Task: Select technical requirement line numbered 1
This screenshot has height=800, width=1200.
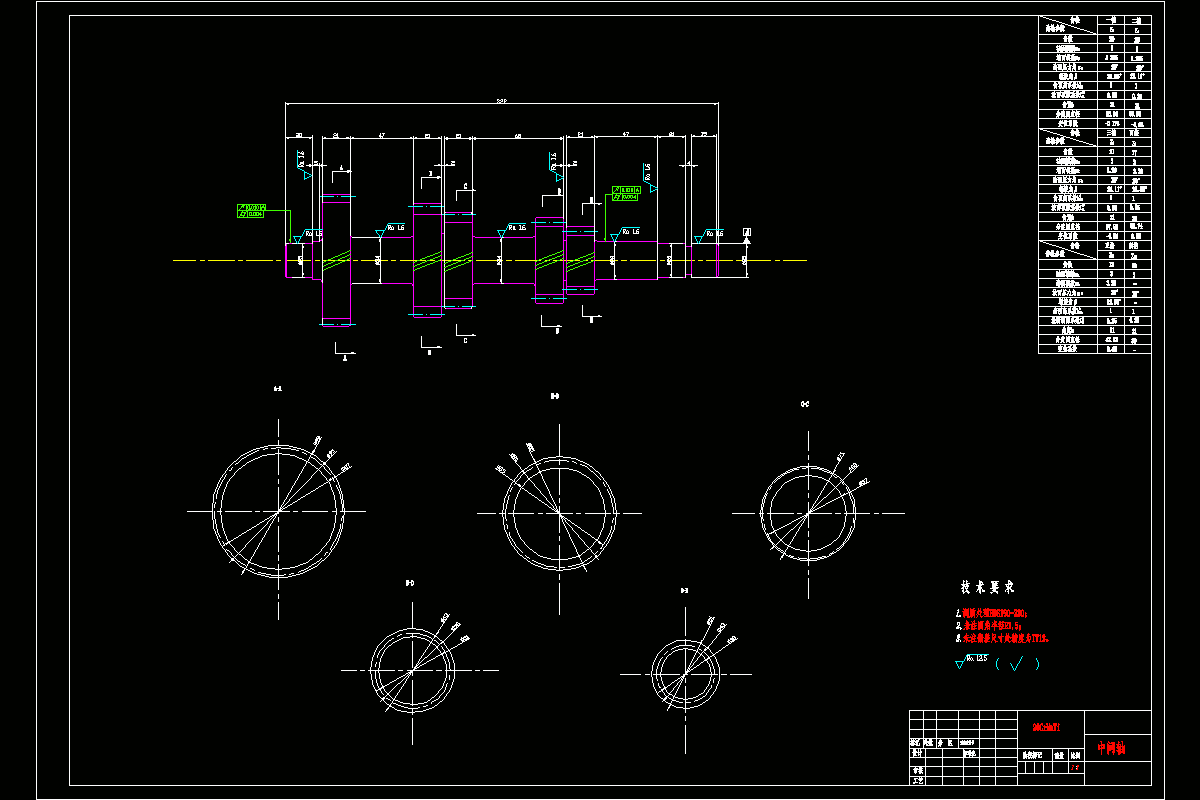Action: (992, 613)
